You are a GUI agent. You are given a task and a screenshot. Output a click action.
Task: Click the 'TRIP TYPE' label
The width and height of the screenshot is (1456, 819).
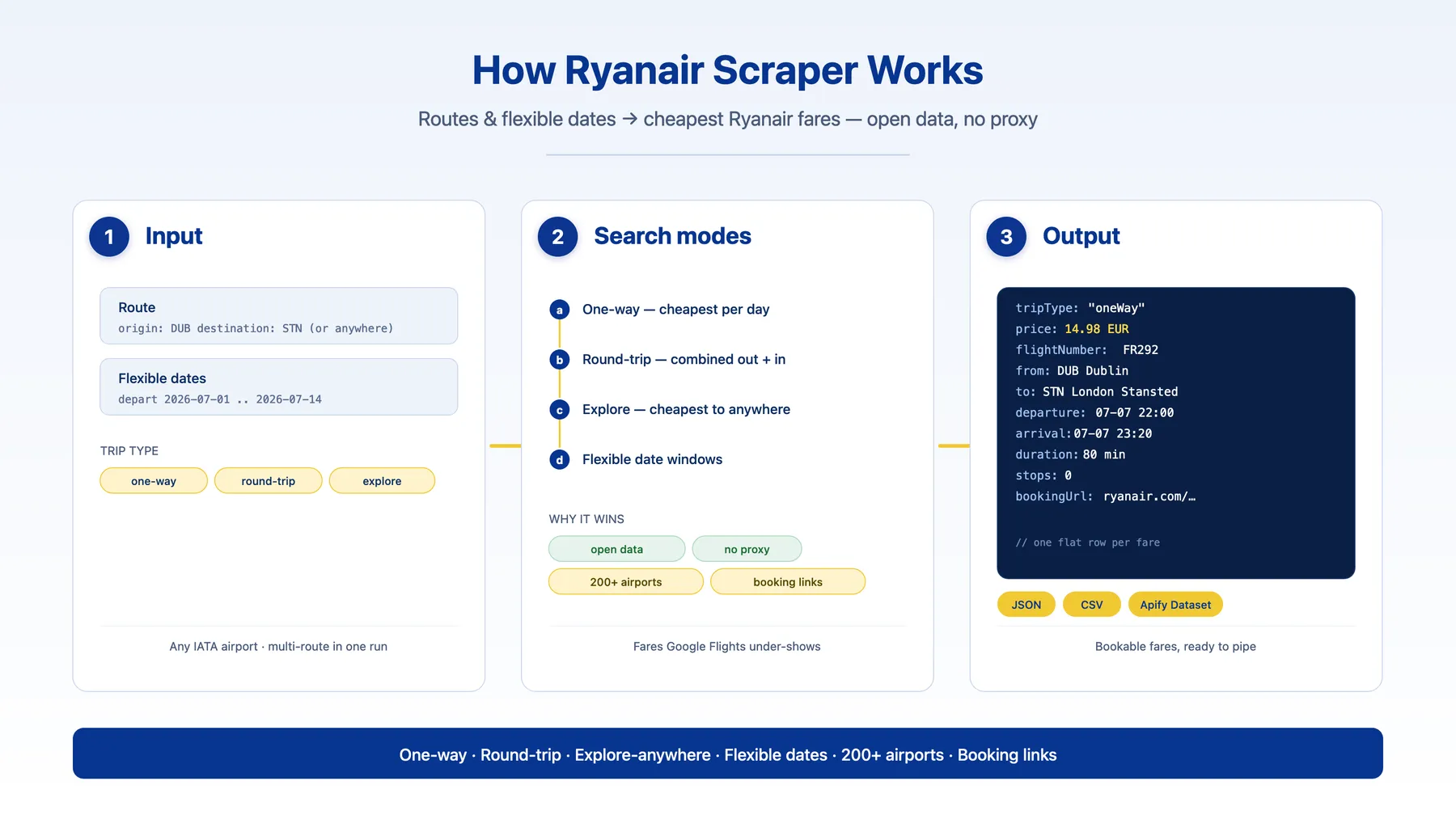coord(129,451)
